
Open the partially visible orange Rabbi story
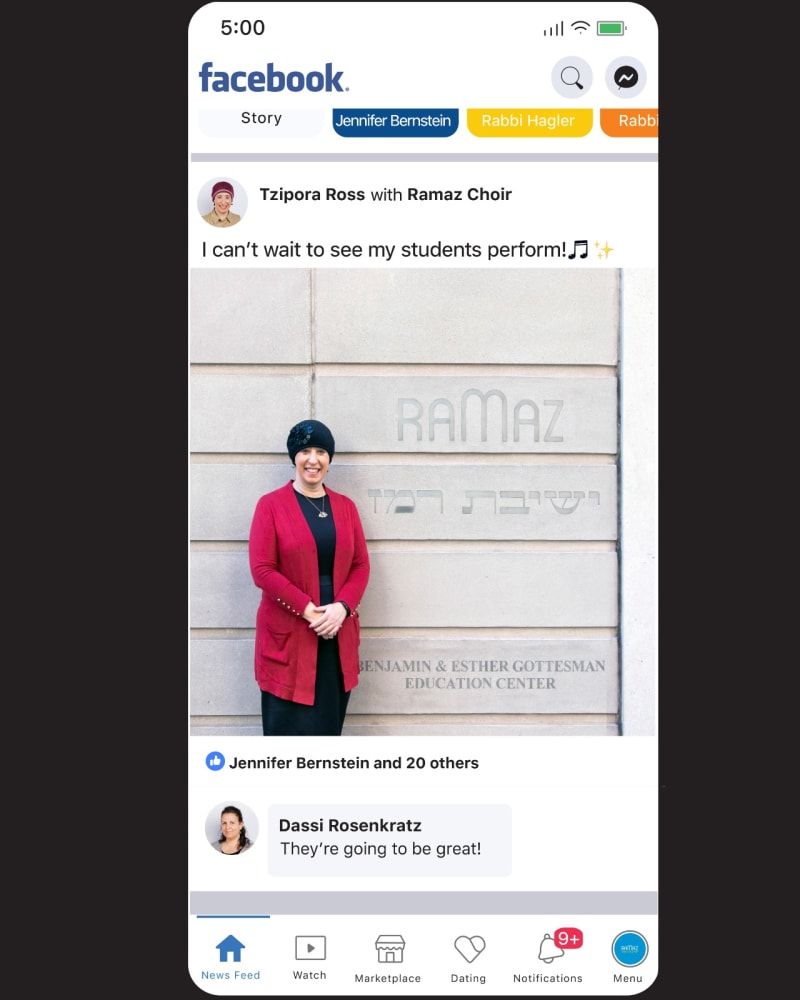(629, 121)
